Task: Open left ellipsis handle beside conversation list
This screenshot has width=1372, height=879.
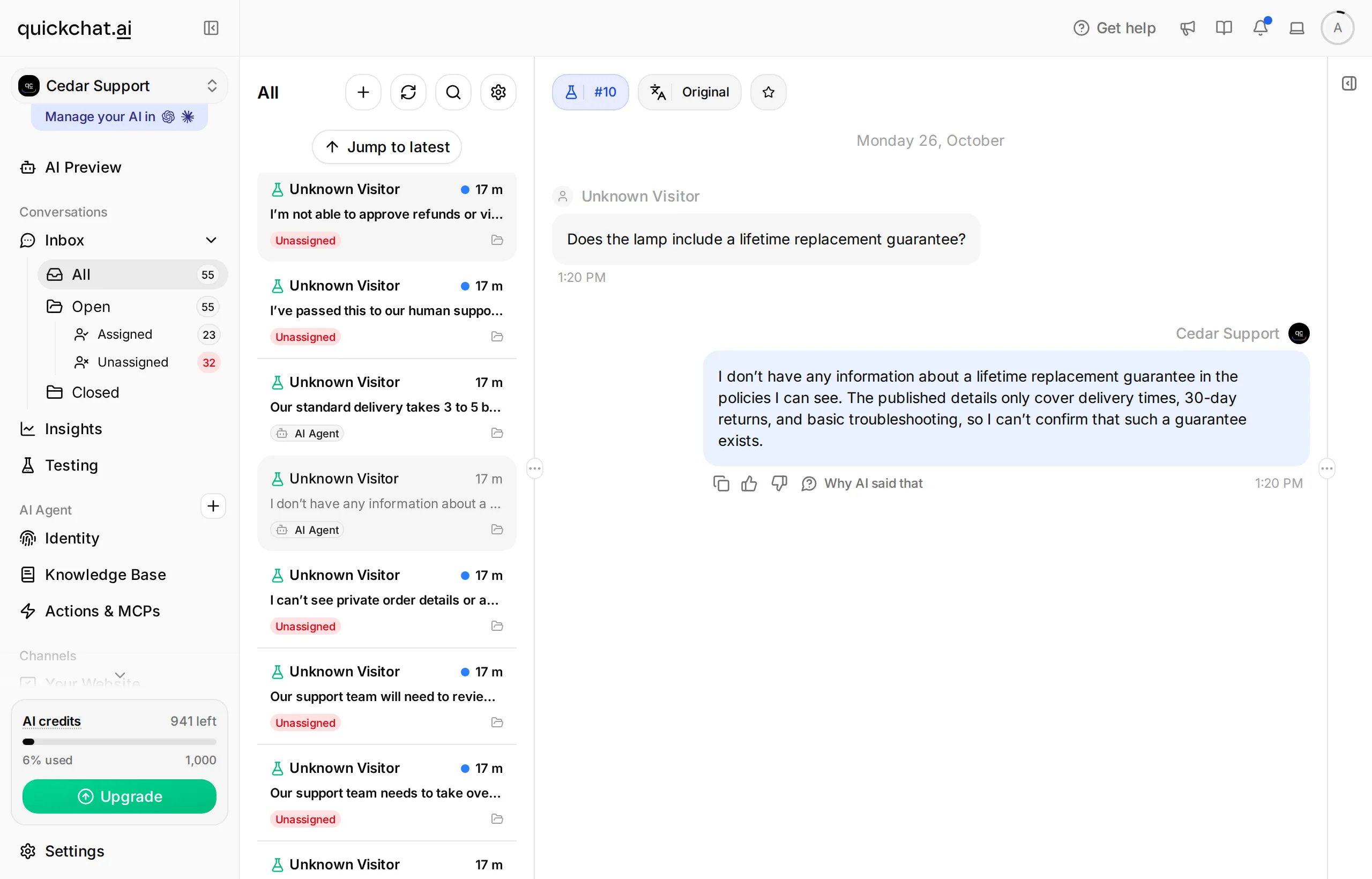Action: 535,468
